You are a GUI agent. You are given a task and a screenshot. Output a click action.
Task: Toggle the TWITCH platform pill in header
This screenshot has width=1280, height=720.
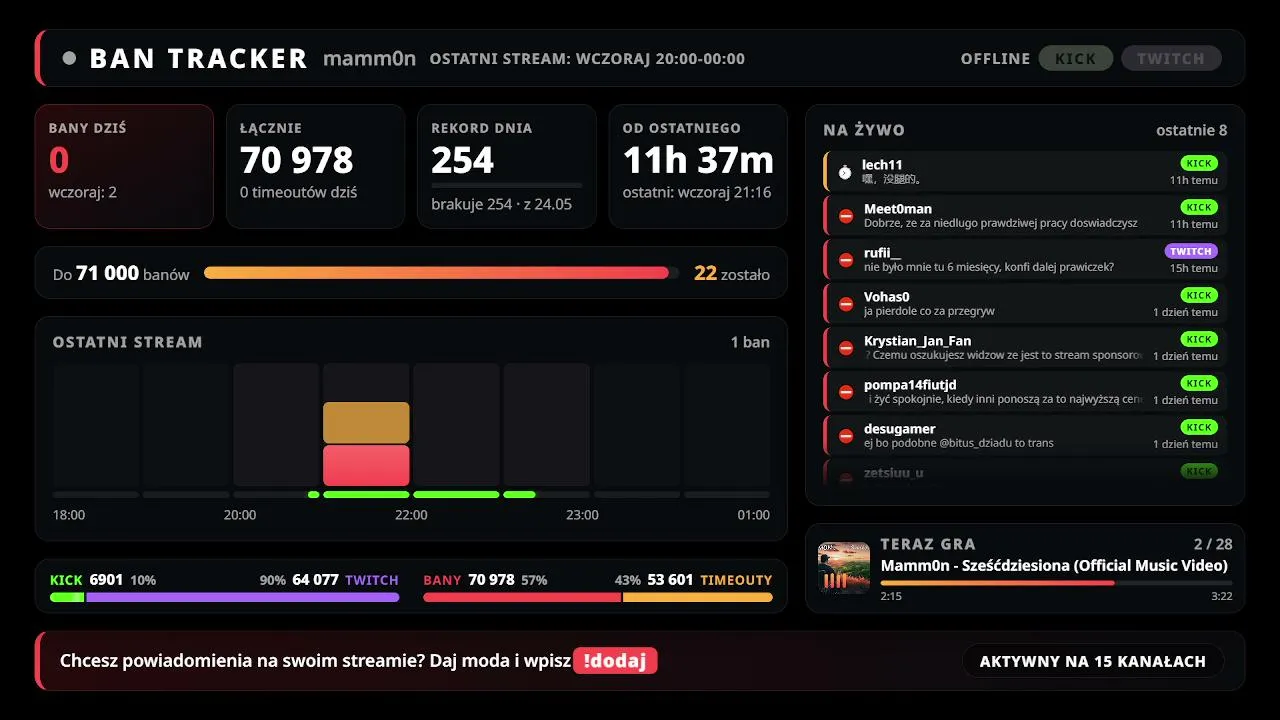click(x=1171, y=58)
